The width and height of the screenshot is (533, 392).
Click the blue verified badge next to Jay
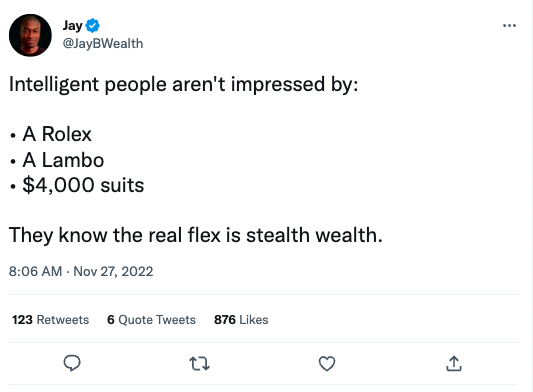point(92,25)
